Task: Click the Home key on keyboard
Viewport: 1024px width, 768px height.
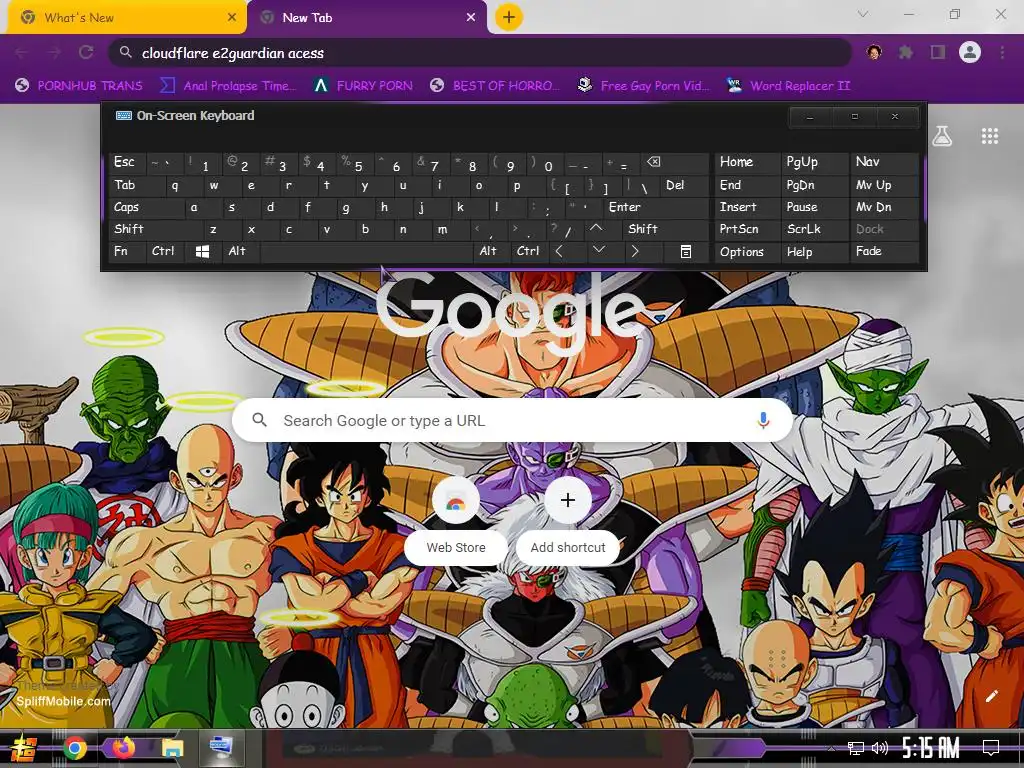Action: click(746, 162)
